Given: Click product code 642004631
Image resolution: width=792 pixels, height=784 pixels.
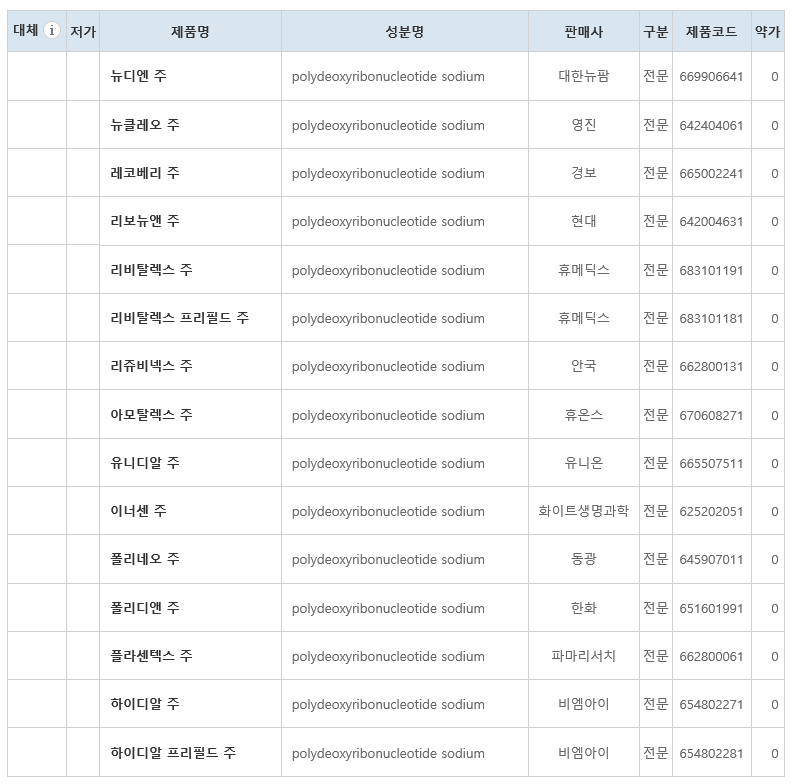Looking at the screenshot, I should [x=711, y=222].
